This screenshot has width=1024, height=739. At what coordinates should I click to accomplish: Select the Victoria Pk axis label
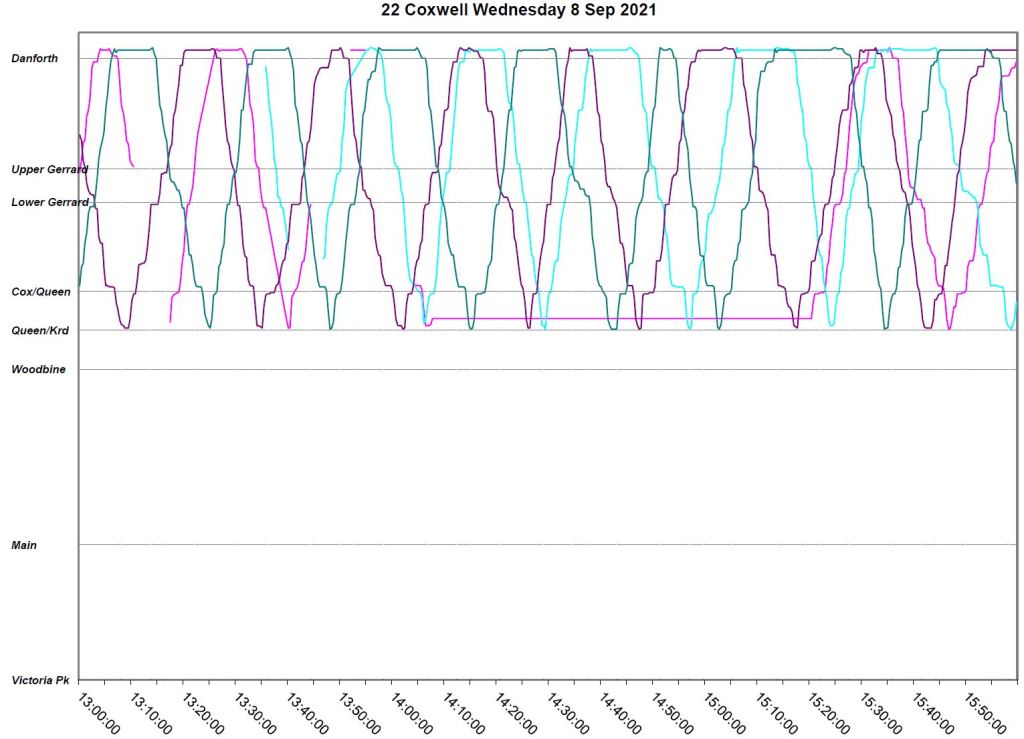point(40,681)
